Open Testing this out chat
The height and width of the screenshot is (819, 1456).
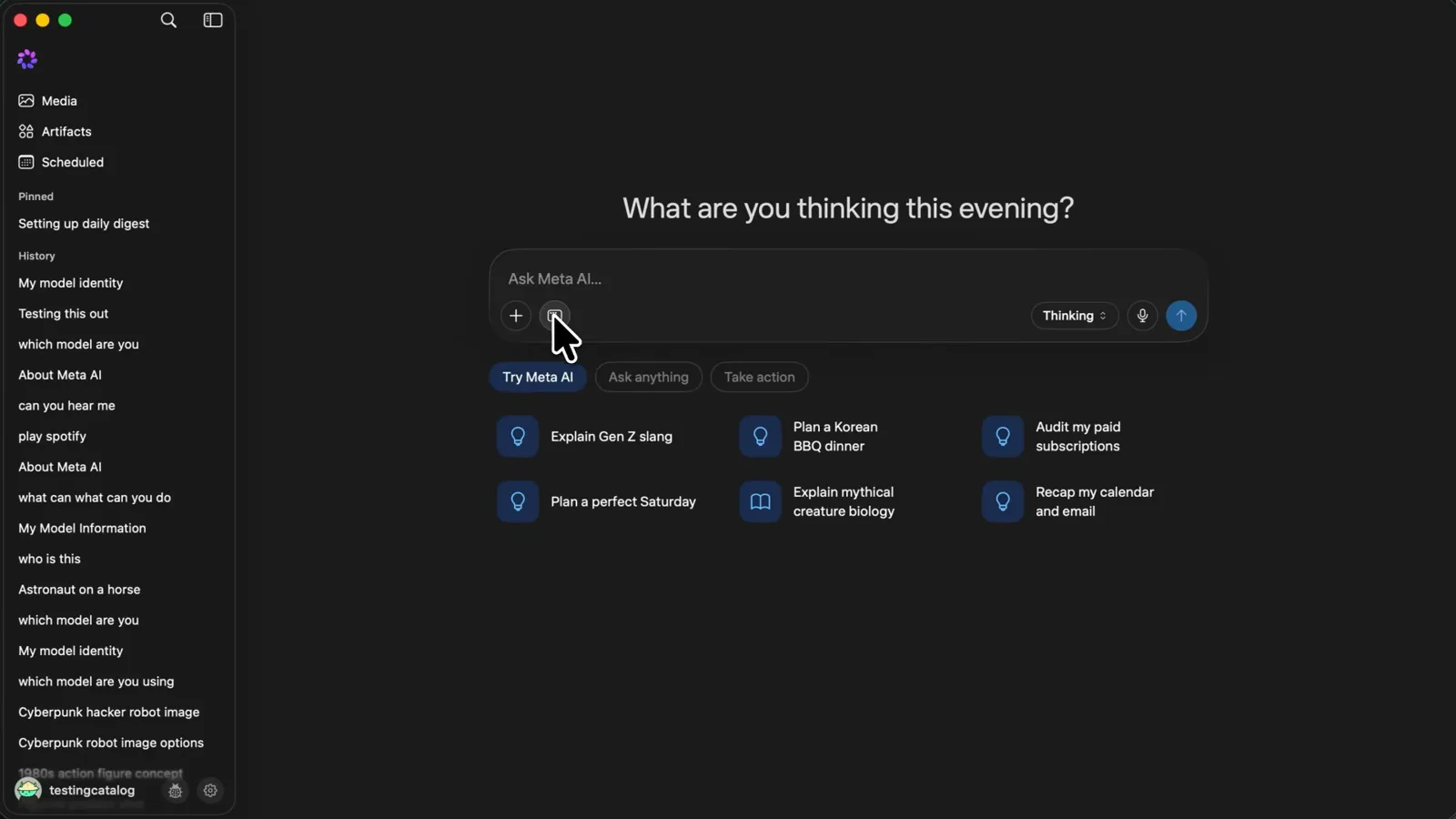click(64, 314)
